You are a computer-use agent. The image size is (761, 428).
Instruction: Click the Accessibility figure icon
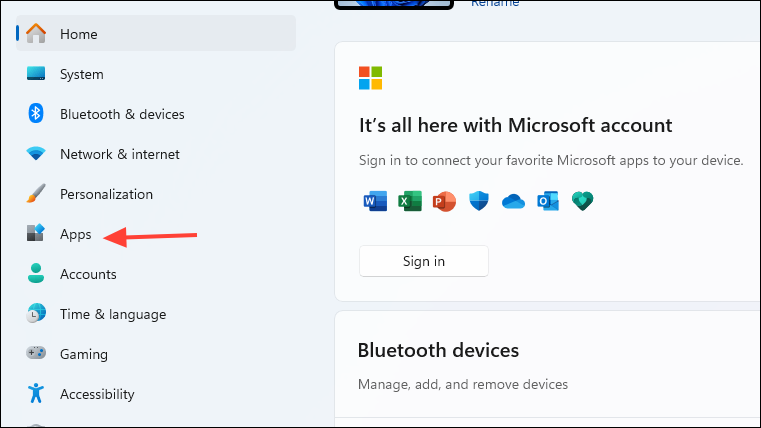pyautogui.click(x=36, y=393)
